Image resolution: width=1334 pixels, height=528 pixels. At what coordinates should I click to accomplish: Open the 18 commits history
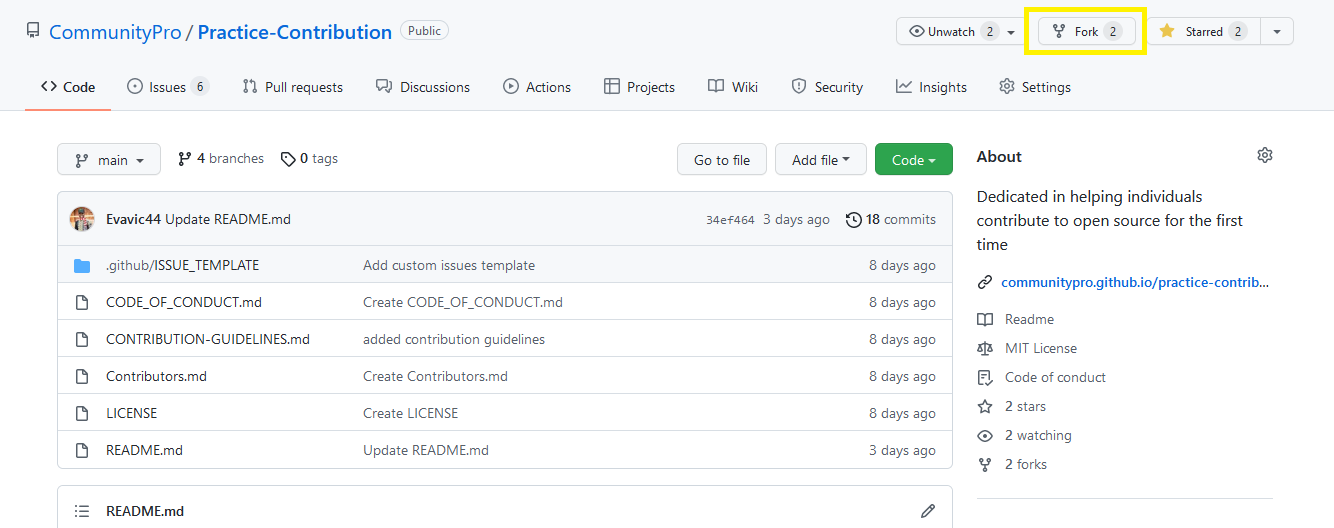click(x=891, y=219)
